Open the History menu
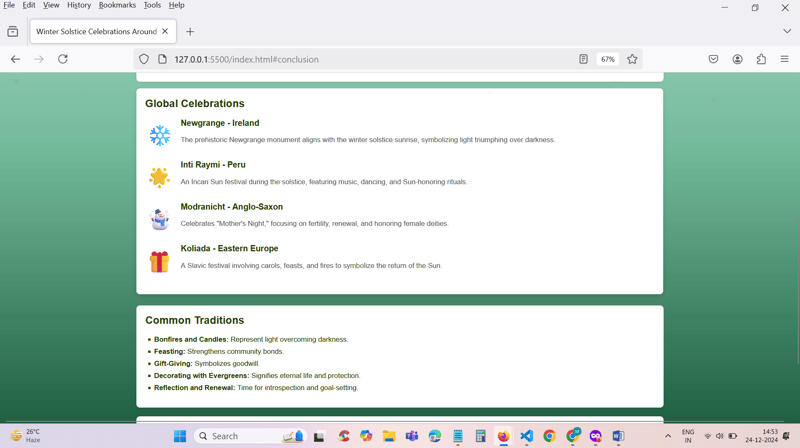Image resolution: width=800 pixels, height=448 pixels. tap(79, 5)
